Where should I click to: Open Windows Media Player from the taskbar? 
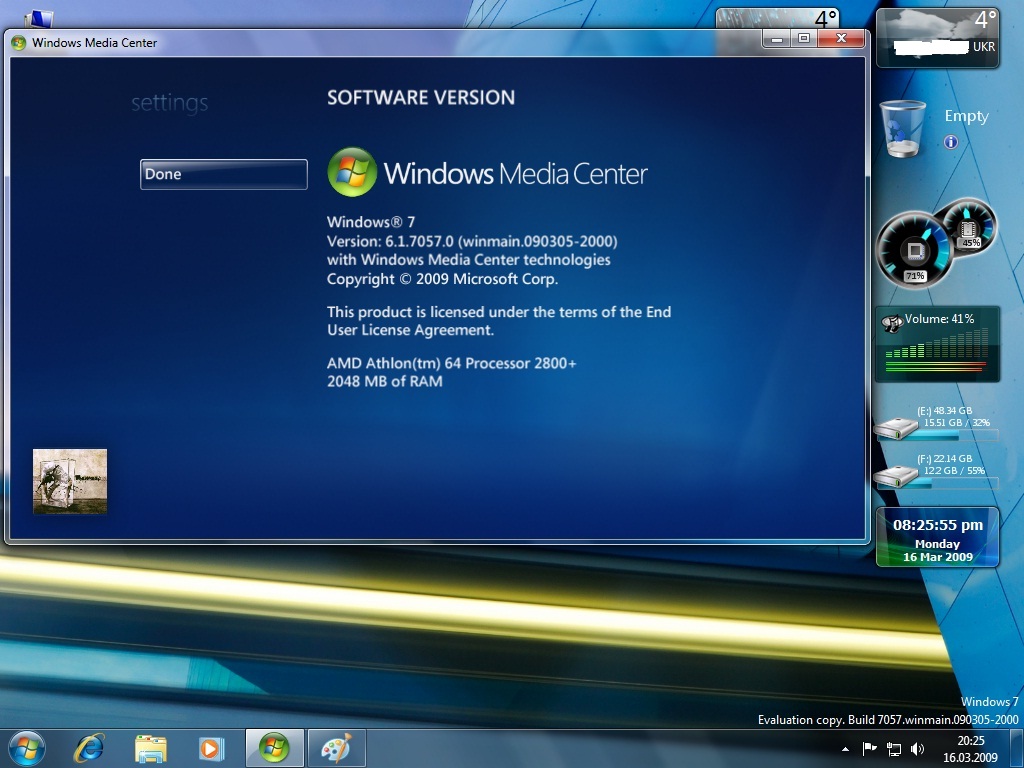[x=211, y=748]
